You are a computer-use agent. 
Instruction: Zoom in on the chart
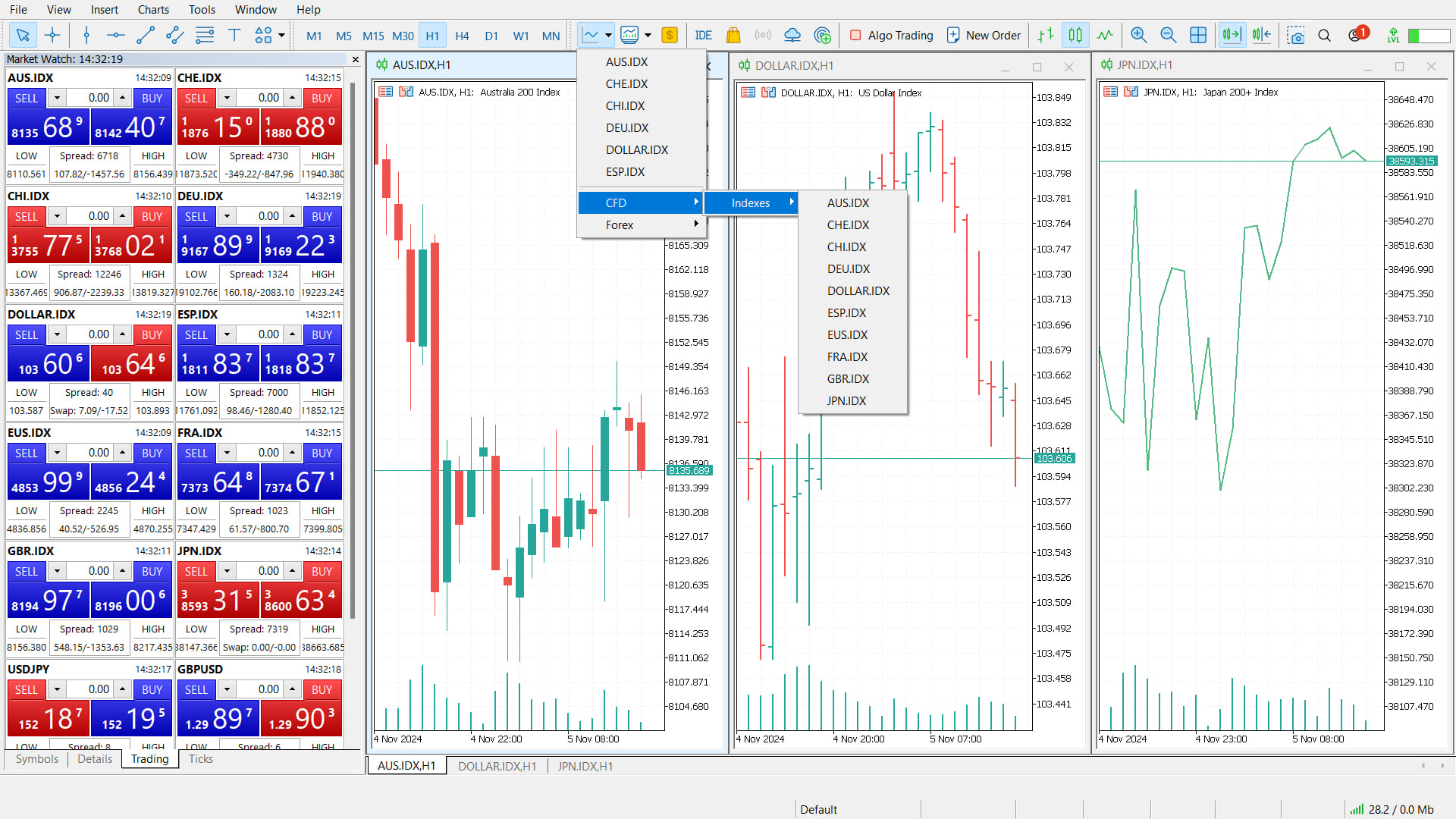point(1138,35)
